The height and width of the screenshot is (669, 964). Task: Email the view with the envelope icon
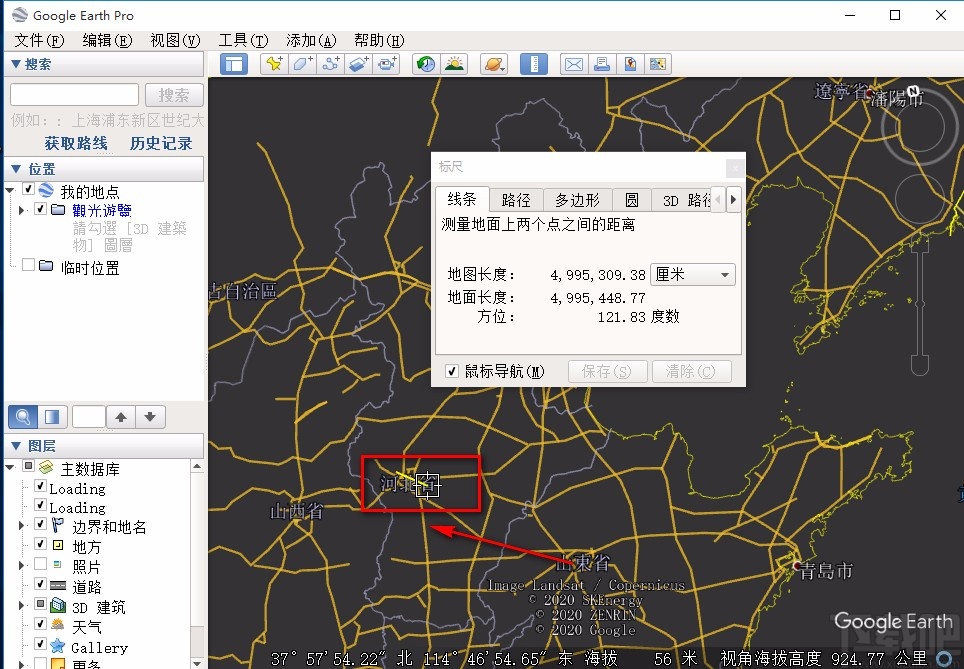(x=574, y=64)
